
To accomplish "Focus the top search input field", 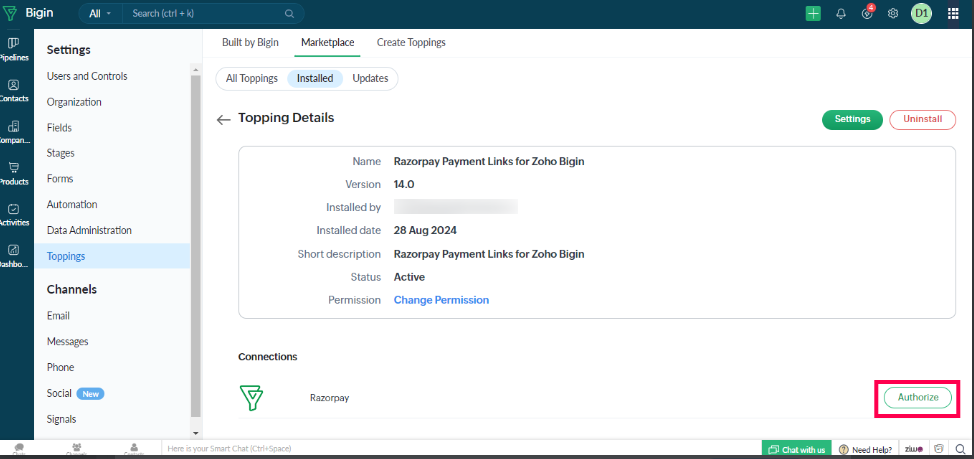I will [x=205, y=13].
